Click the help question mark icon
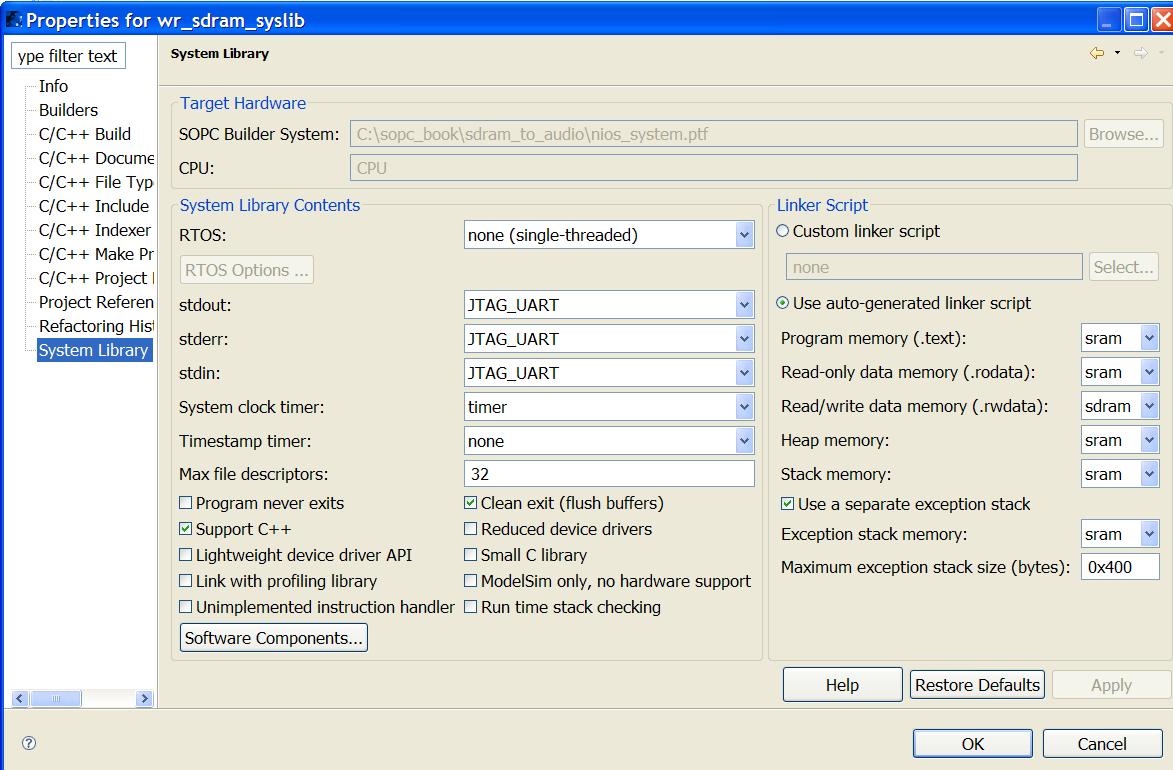The width and height of the screenshot is (1173, 770). coord(29,743)
